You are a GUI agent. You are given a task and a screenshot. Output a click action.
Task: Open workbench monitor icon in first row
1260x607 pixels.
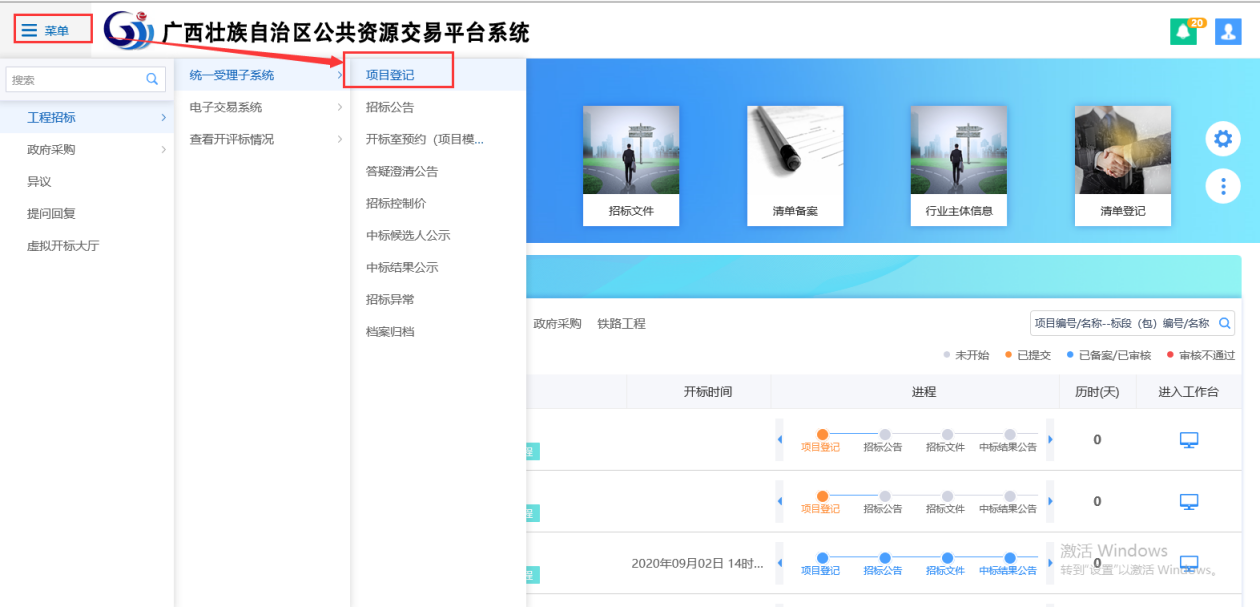[1189, 440]
